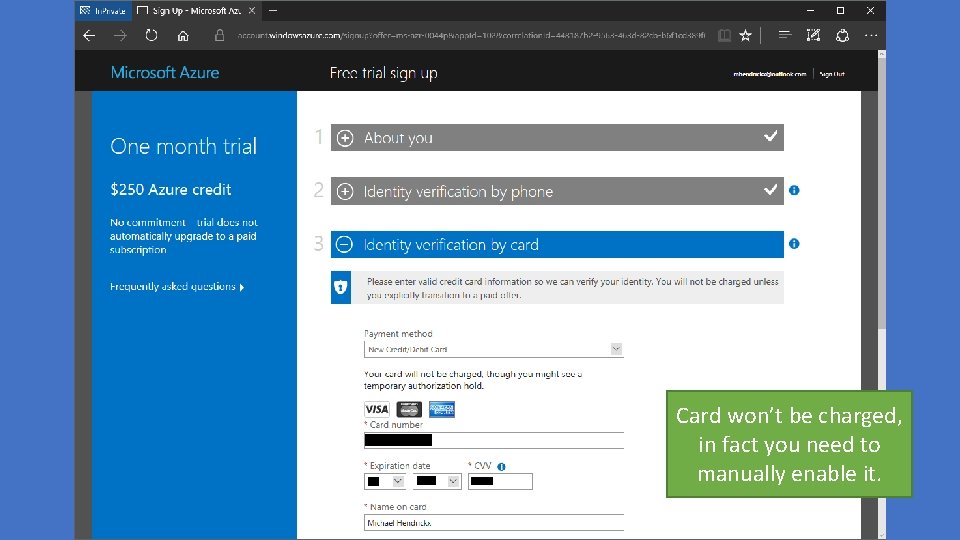This screenshot has height=540, width=960.
Task: Click the shield icon beside credit card notice
Action: (x=341, y=287)
